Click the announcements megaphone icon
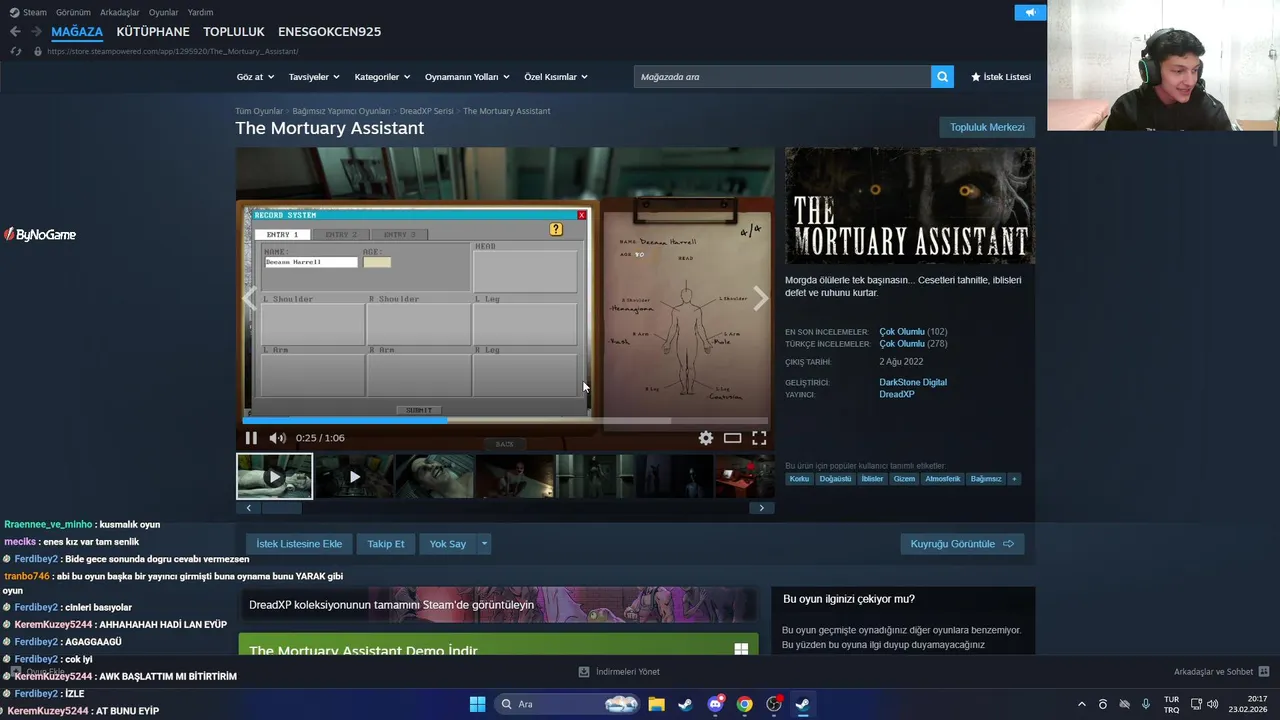 1029,12
